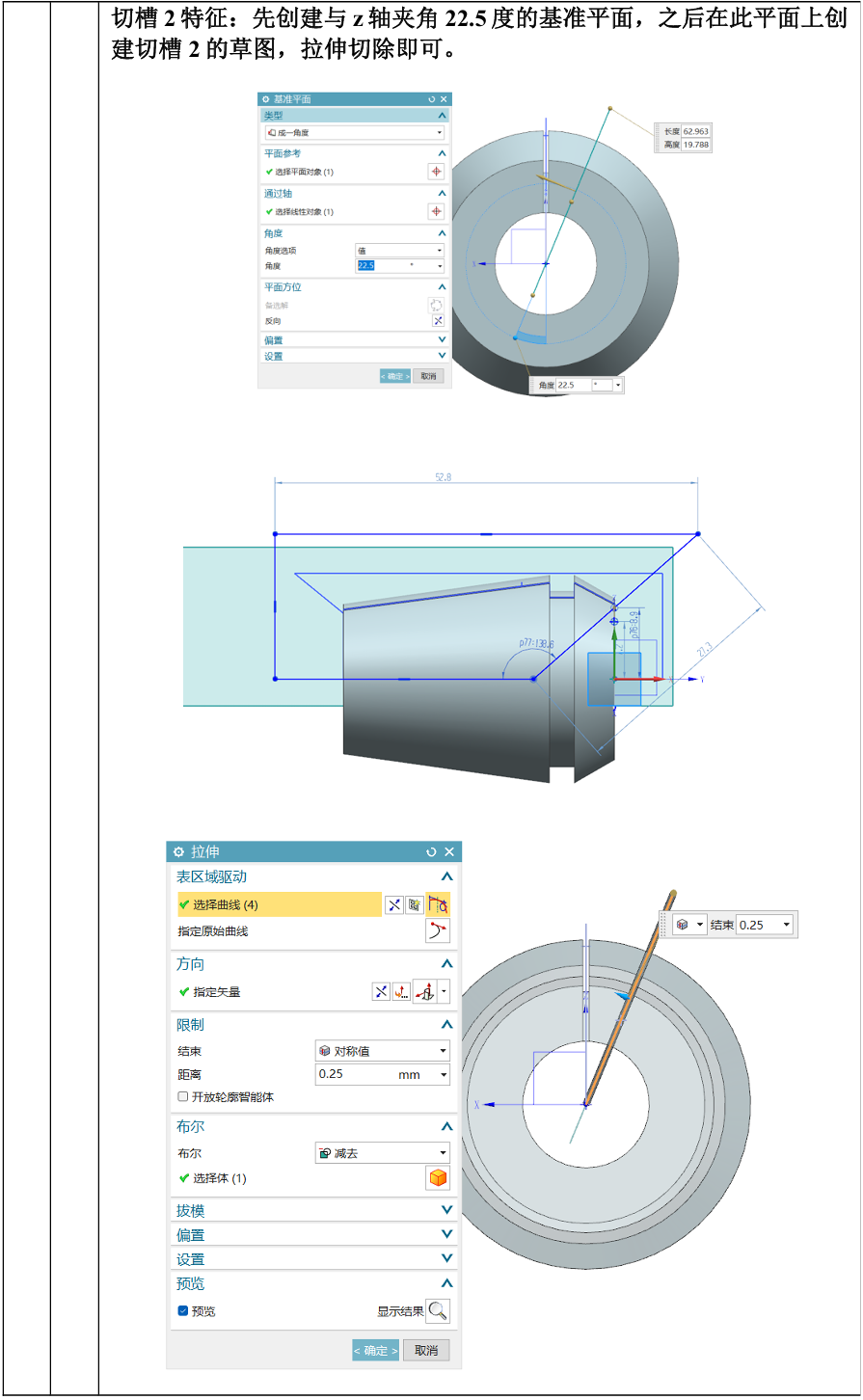Click the alternate solution cycle icon
This screenshot has width=863, height=1400.
436,305
